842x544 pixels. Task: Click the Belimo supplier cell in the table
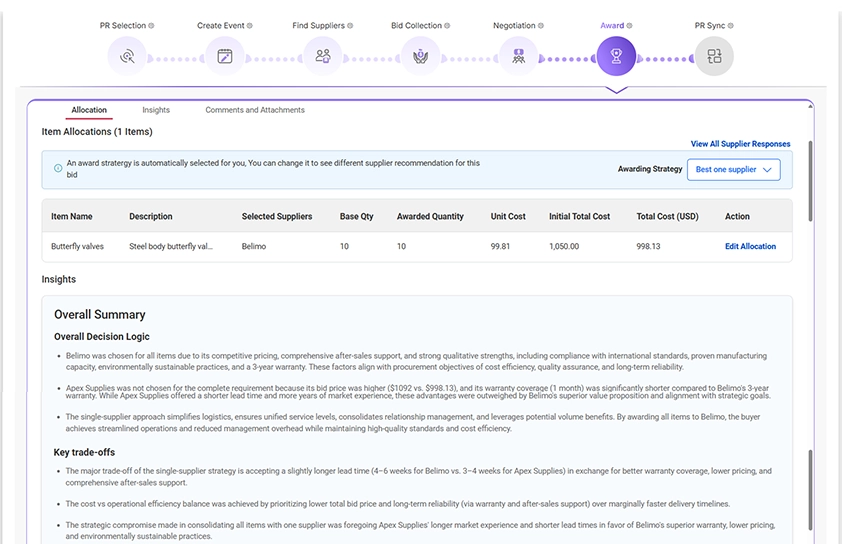254,246
